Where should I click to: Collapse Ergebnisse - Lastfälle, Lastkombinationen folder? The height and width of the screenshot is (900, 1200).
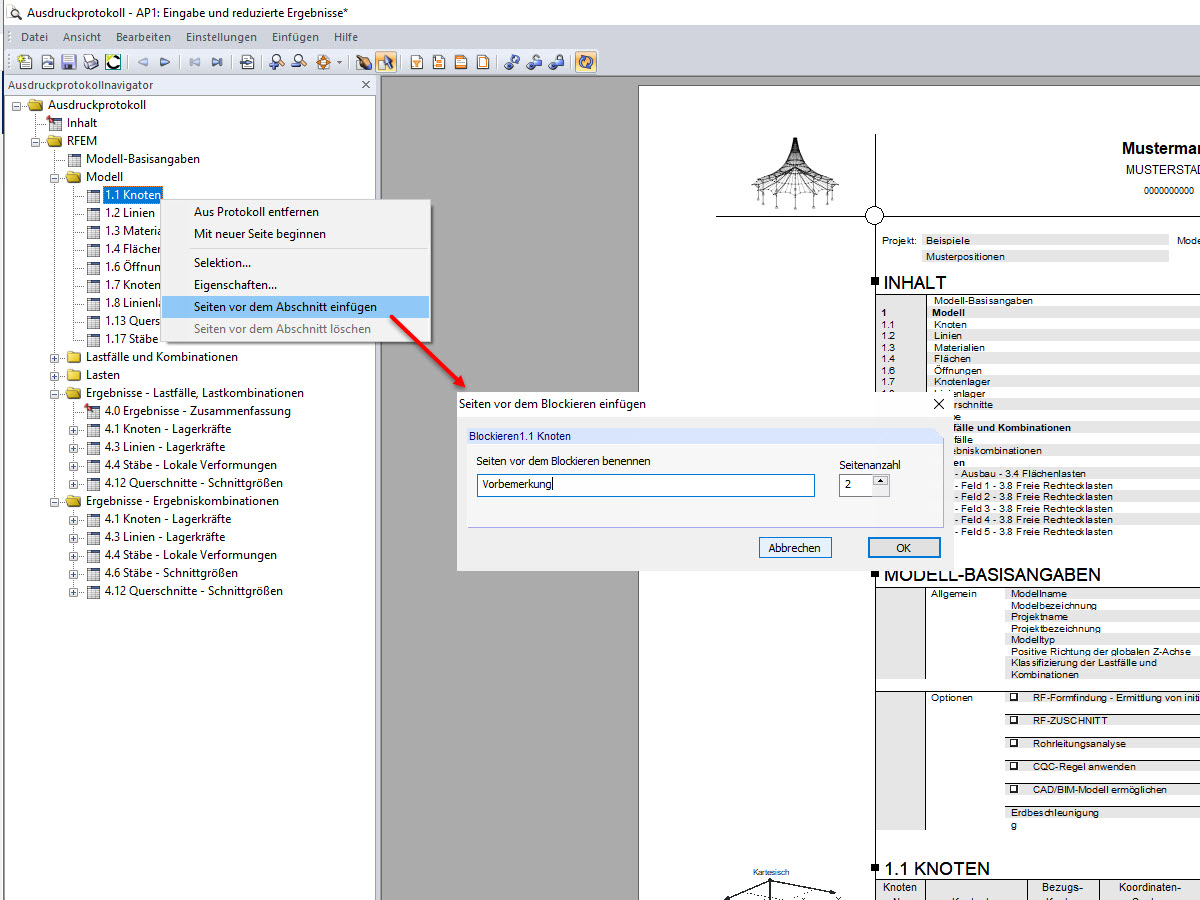(55, 393)
